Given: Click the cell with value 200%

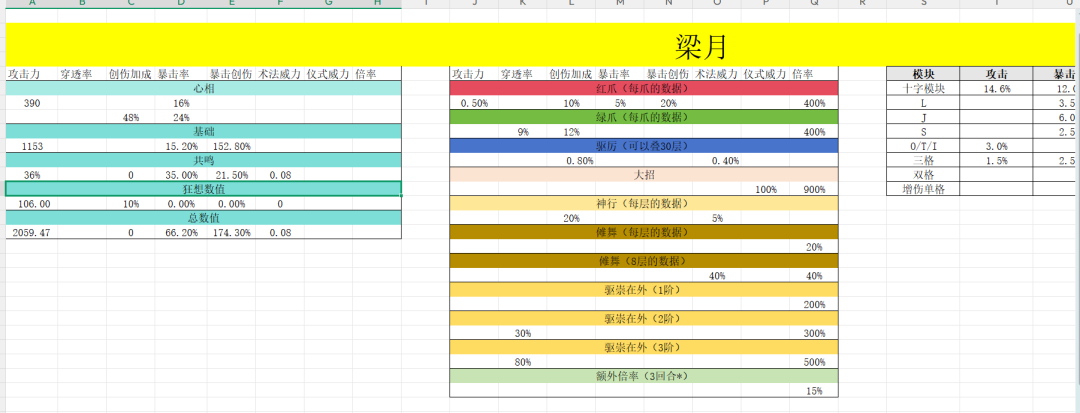Looking at the screenshot, I should pos(814,304).
